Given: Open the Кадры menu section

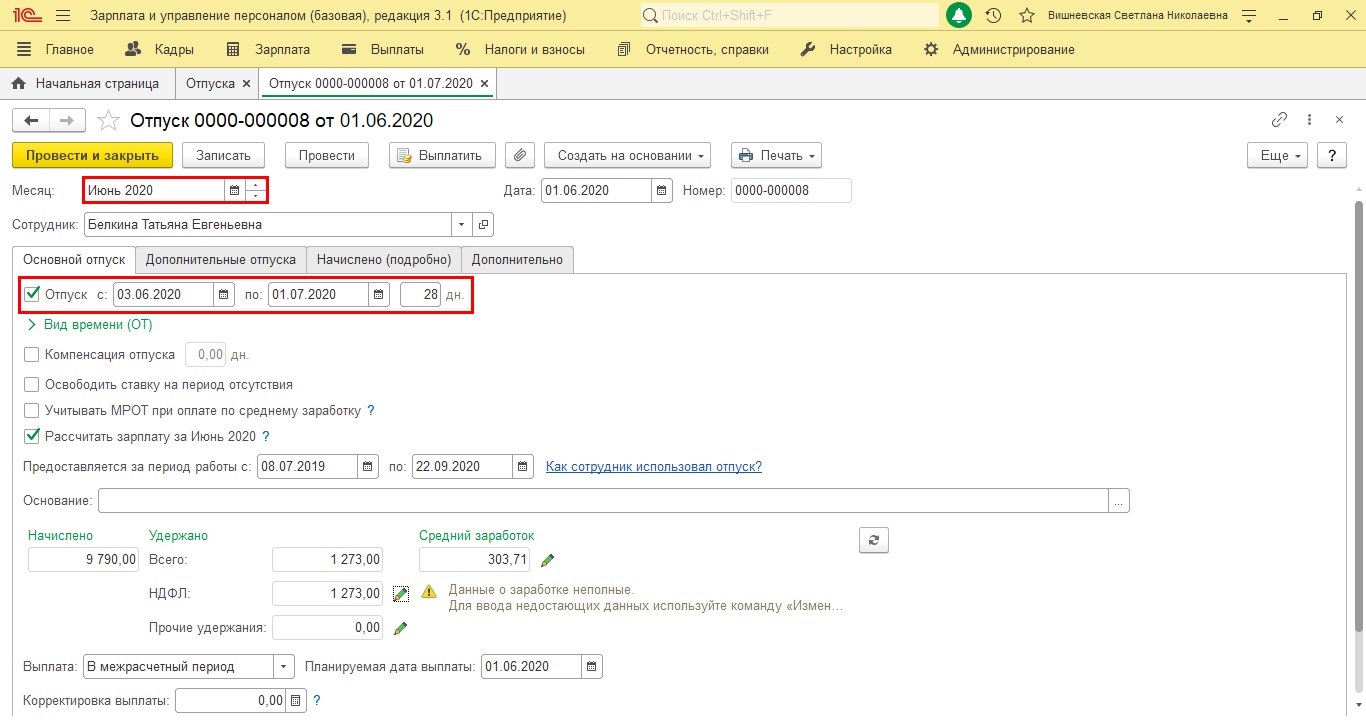Looking at the screenshot, I should (x=160, y=49).
